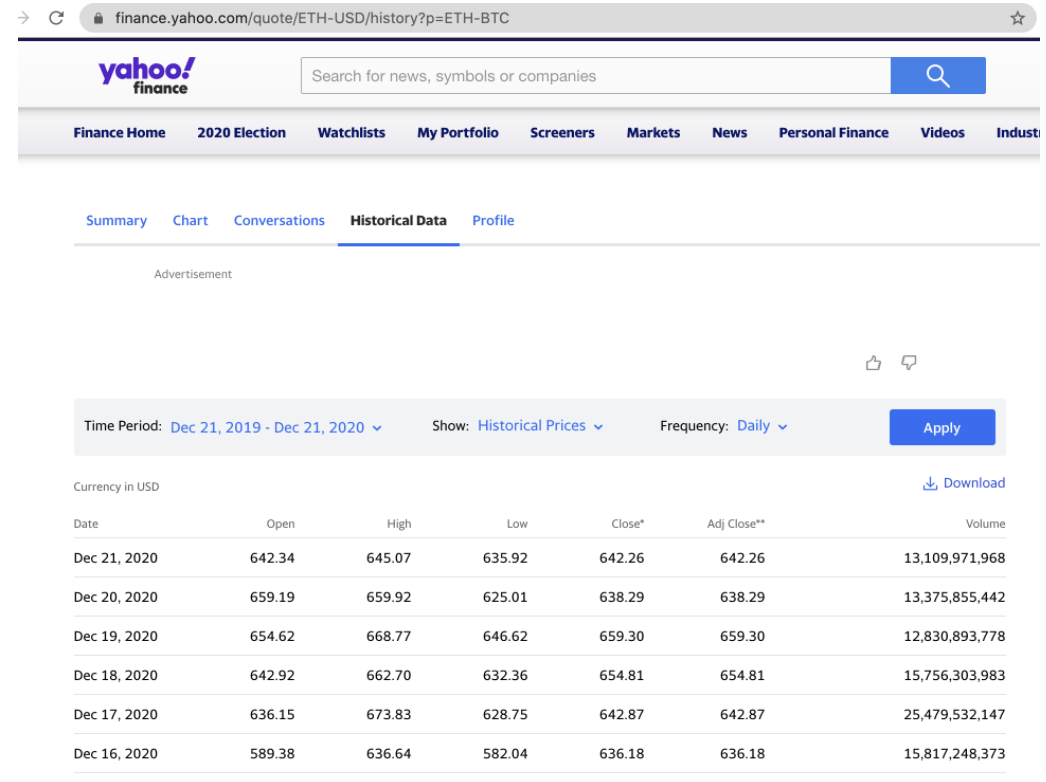Click volume value 15,817,248,373
1046x782 pixels.
[x=954, y=754]
